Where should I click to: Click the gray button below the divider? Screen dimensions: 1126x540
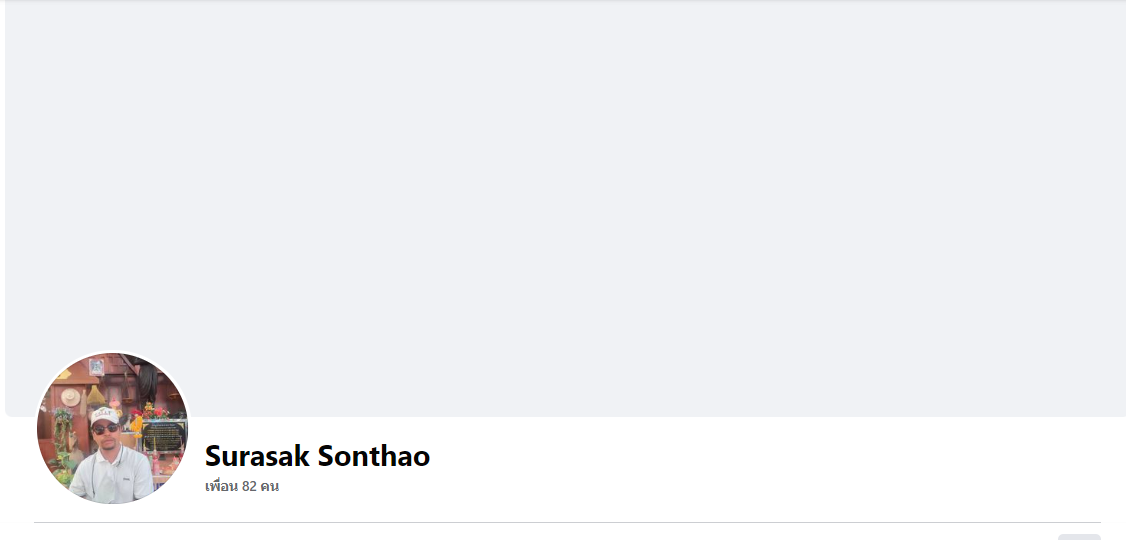(x=1079, y=537)
